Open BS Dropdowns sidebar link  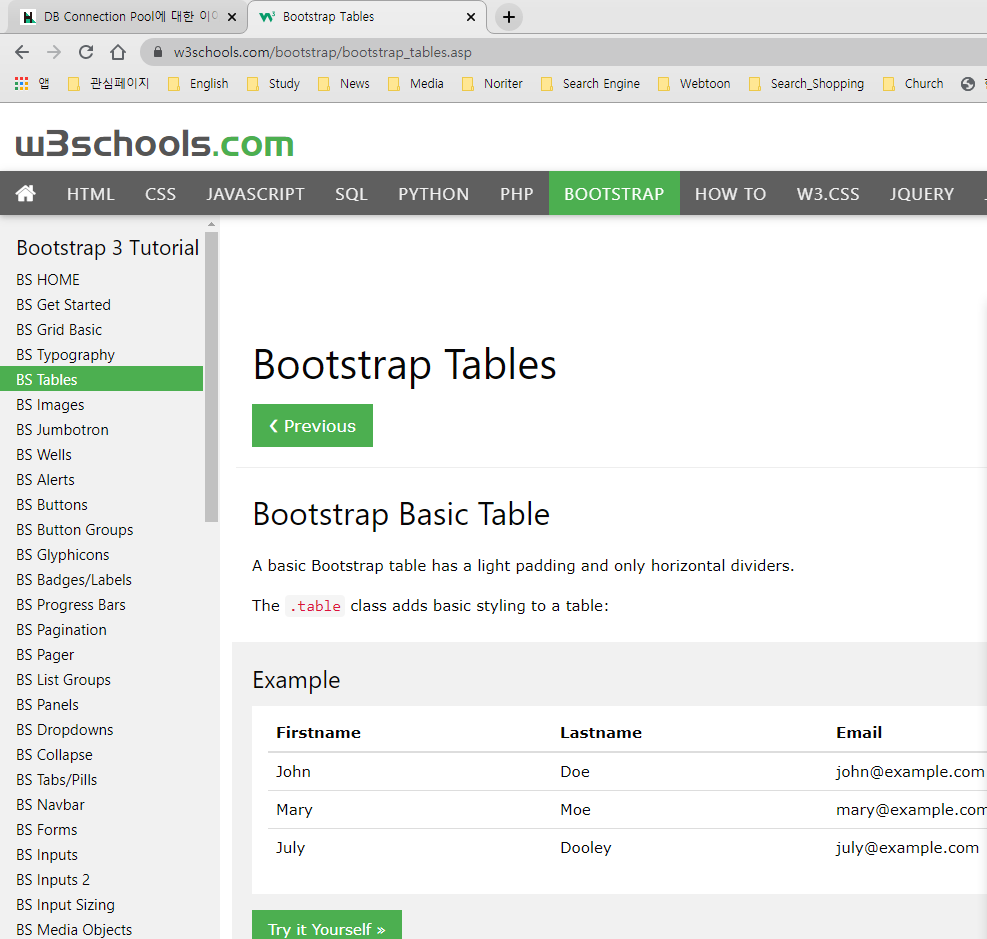click(x=101, y=730)
